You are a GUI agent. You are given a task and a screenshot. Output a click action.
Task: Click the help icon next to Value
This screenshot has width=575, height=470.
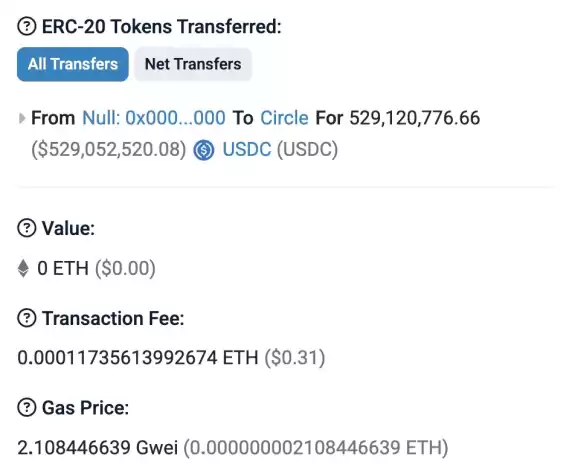pyautogui.click(x=27, y=228)
